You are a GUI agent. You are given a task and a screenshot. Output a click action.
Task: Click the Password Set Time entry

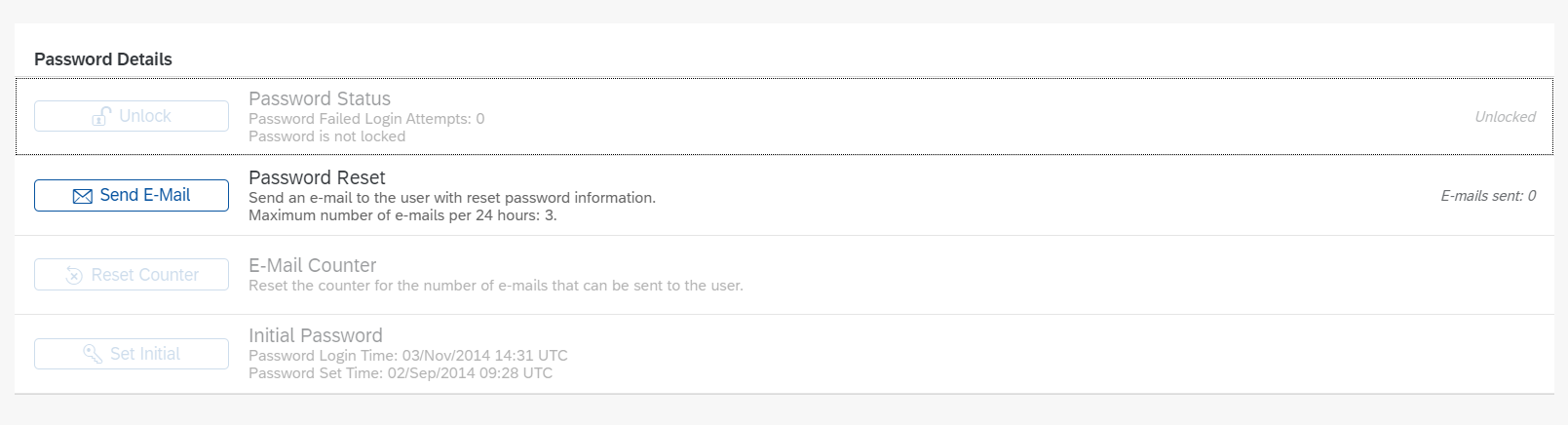pos(401,373)
